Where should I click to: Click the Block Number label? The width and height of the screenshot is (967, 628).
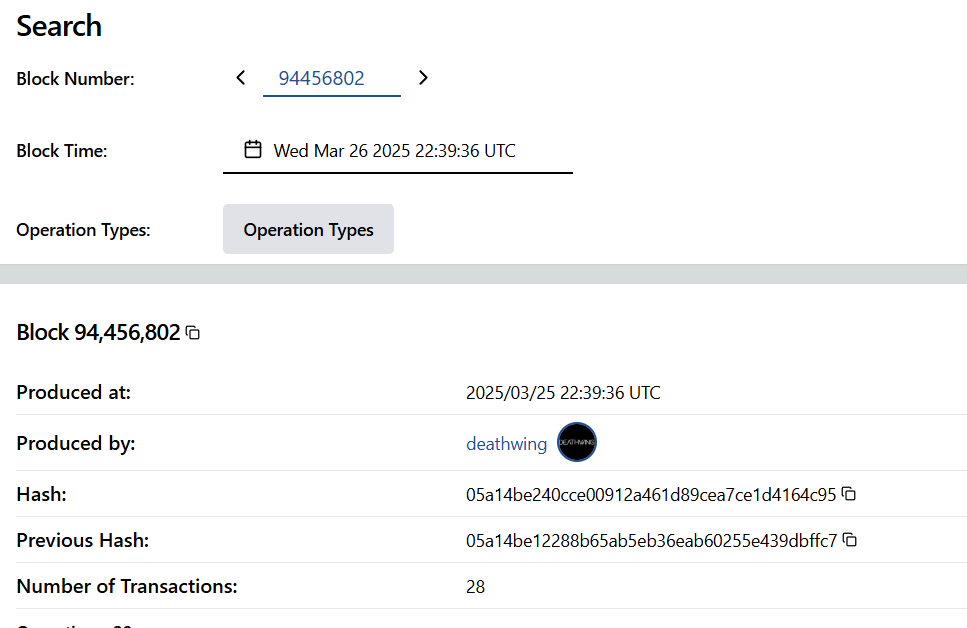75,79
